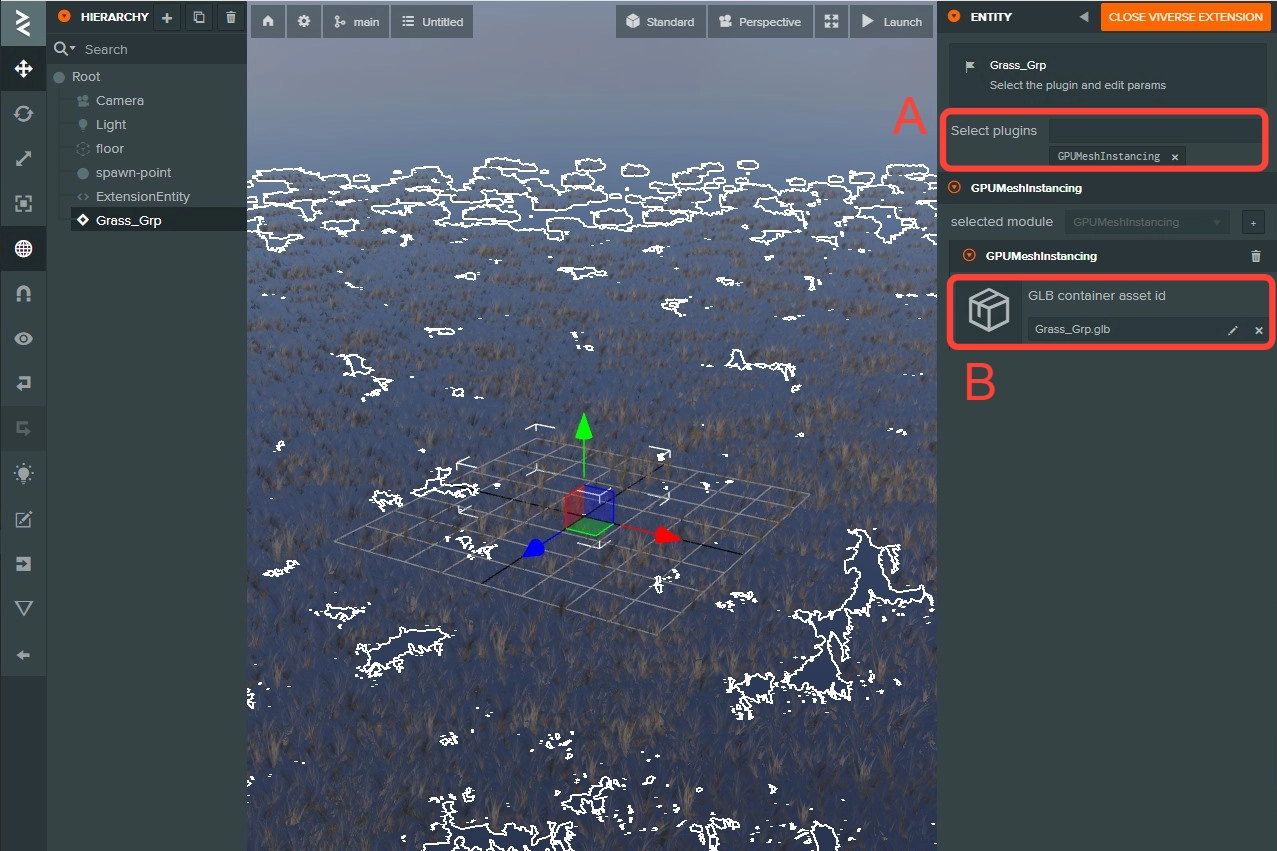The height and width of the screenshot is (851, 1277).
Task: Toggle world/local space globe icon
Action: pos(23,249)
